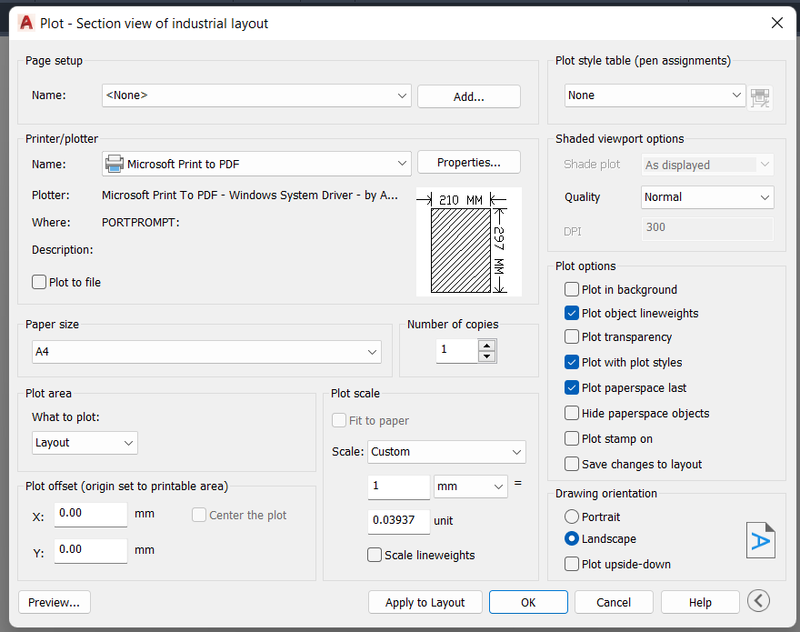This screenshot has width=800, height=632.
Task: Cancel the Plot dialog
Action: point(614,602)
